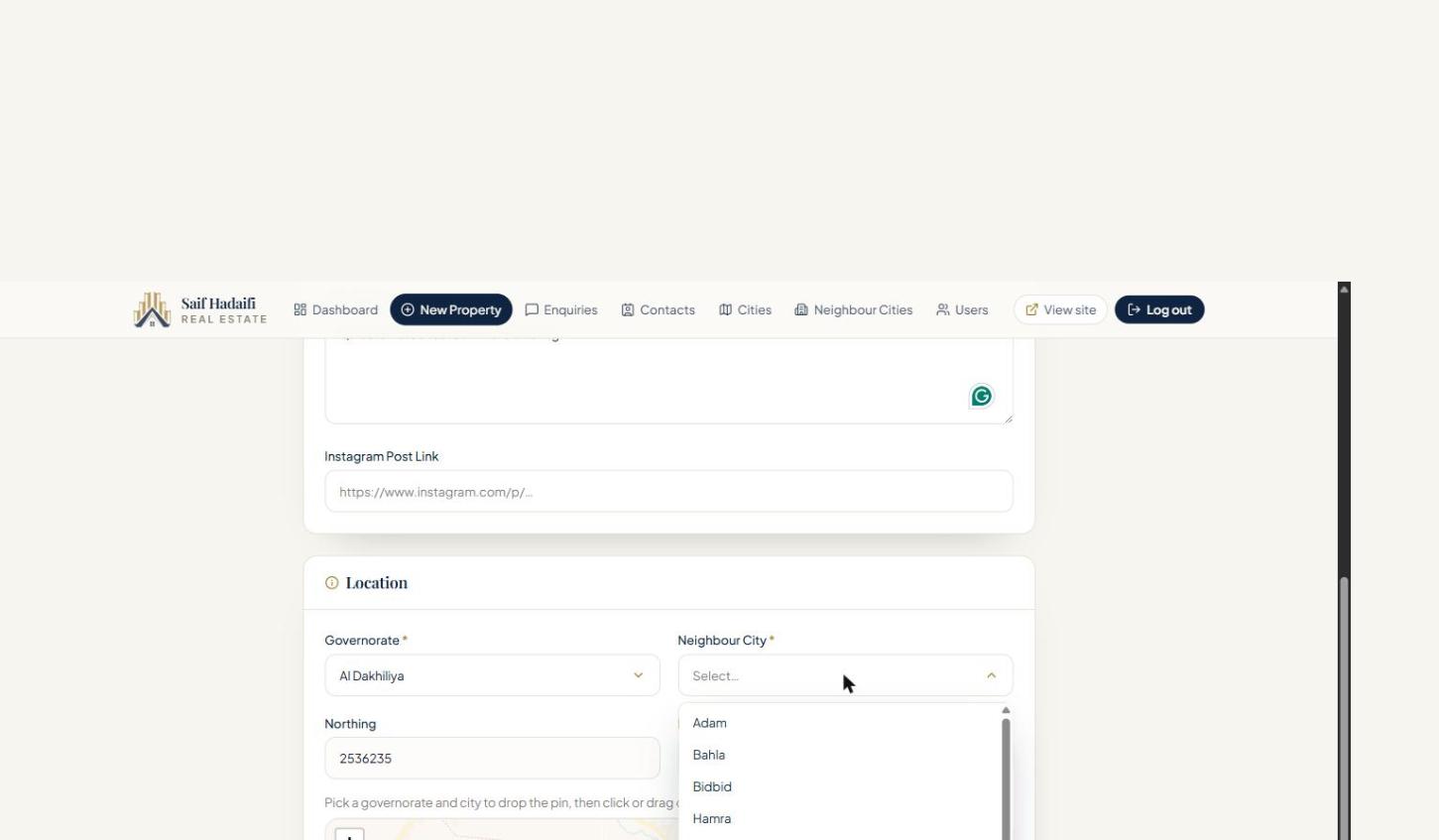Click the Neighbour Cities building icon
Screen dimensions: 1439x840
pos(801,309)
